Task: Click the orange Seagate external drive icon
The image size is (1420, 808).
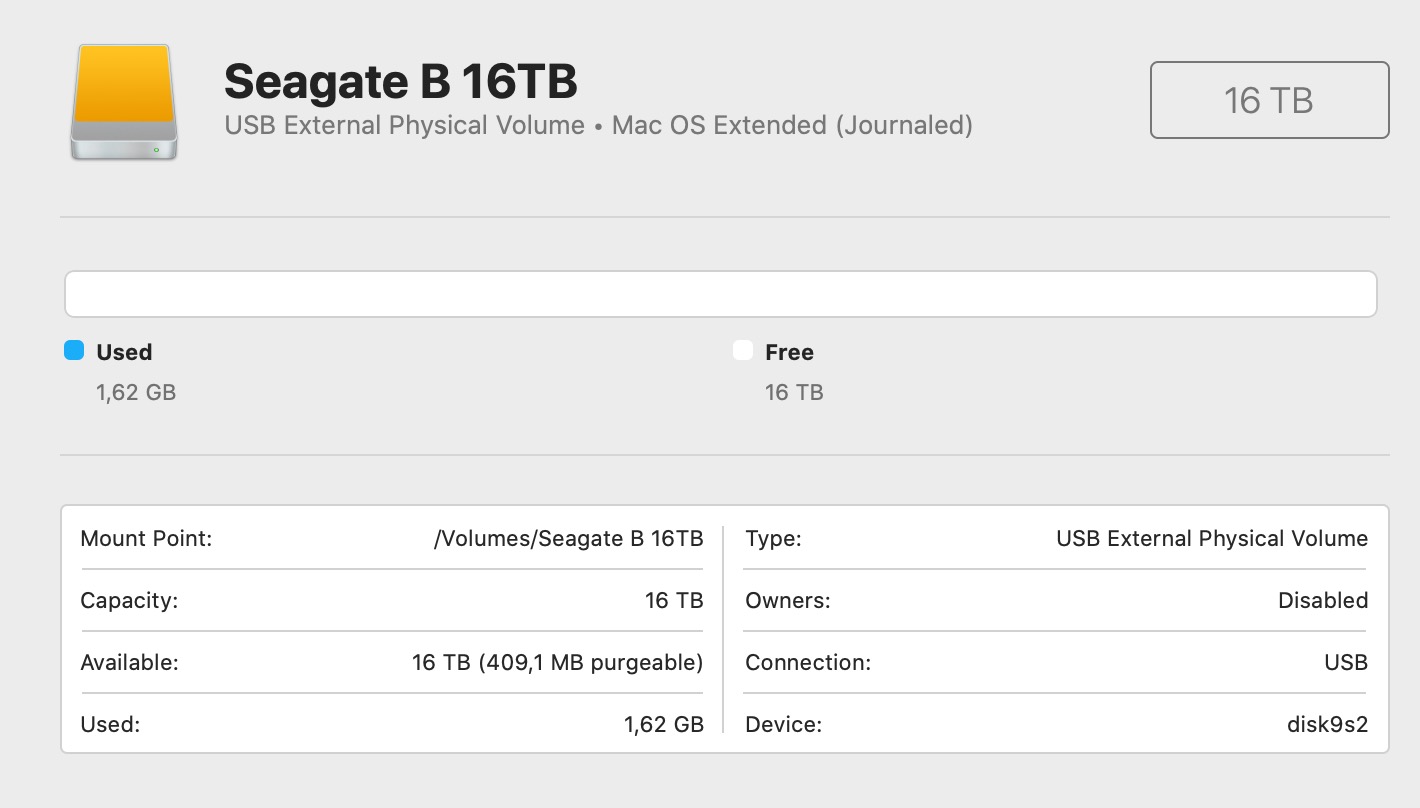Action: click(124, 101)
